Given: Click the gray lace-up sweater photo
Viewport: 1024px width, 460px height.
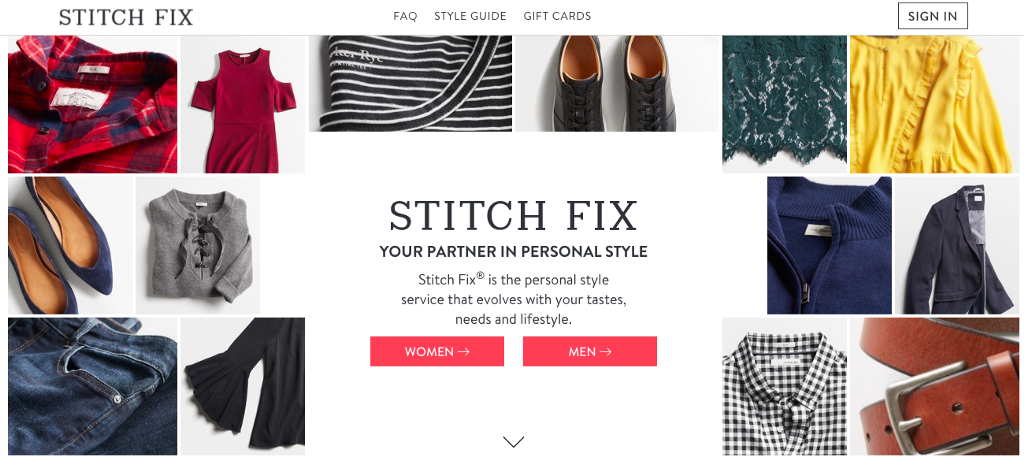Looking at the screenshot, I should coord(198,244).
